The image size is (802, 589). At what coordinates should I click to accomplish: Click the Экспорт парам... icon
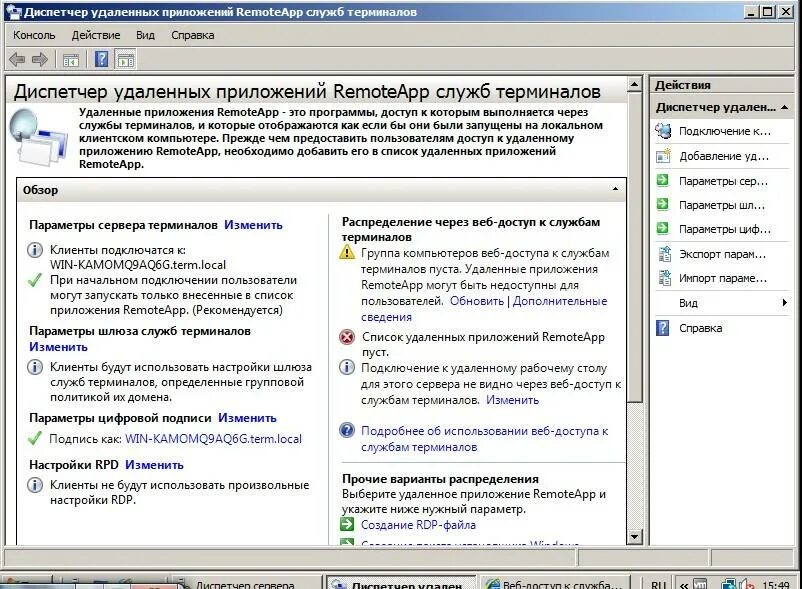[x=664, y=254]
